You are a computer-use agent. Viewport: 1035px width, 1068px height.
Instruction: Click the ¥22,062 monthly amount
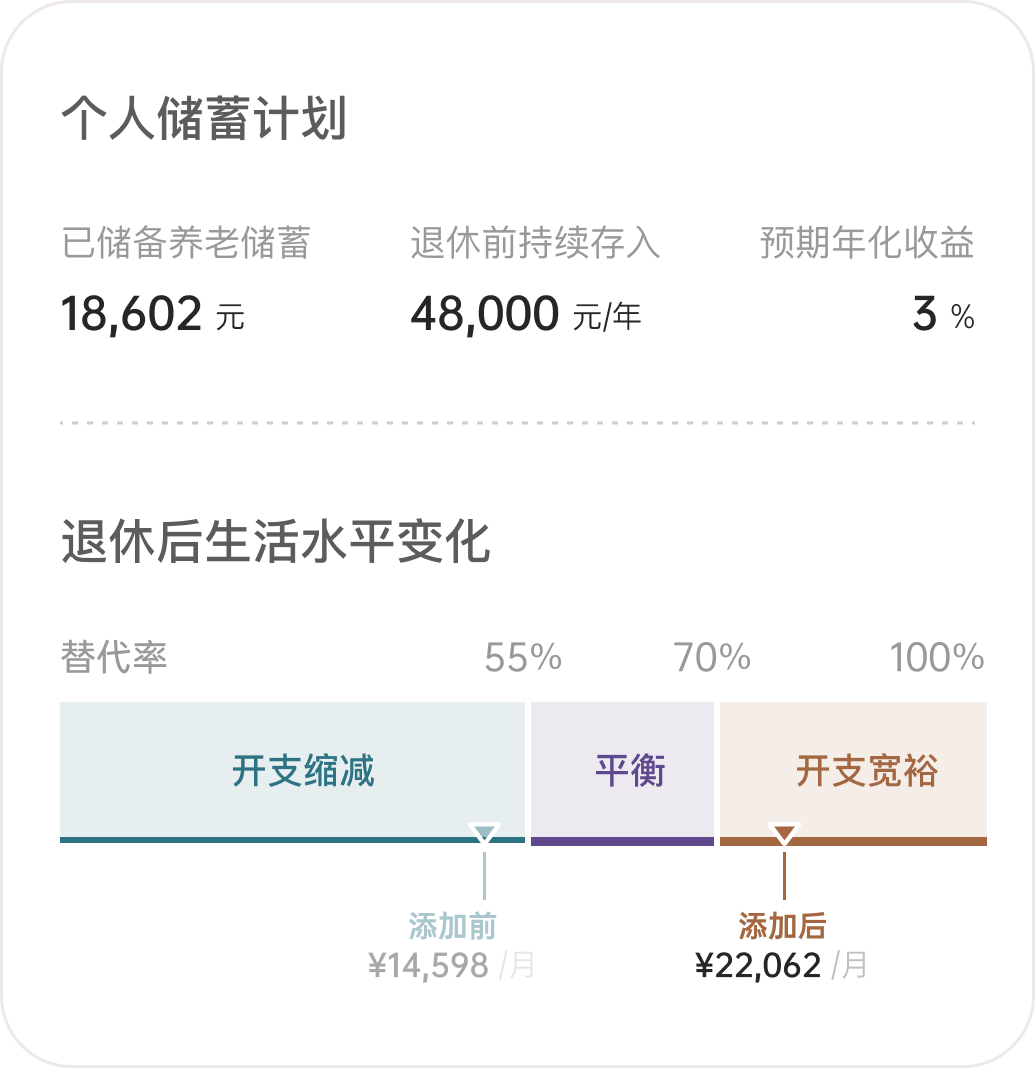pos(758,965)
